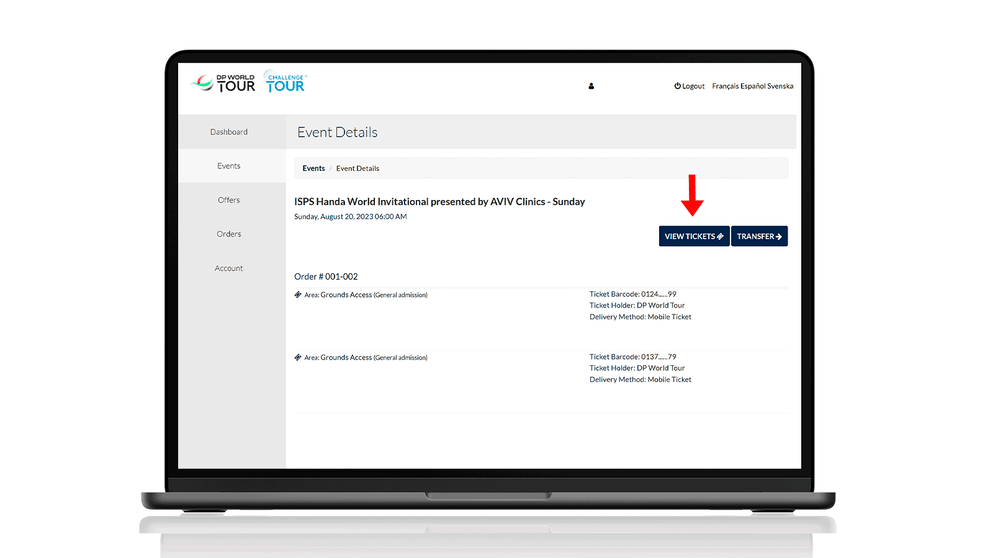Click the ticket icon beside barcode 0137 row
The image size is (993, 558).
point(298,357)
